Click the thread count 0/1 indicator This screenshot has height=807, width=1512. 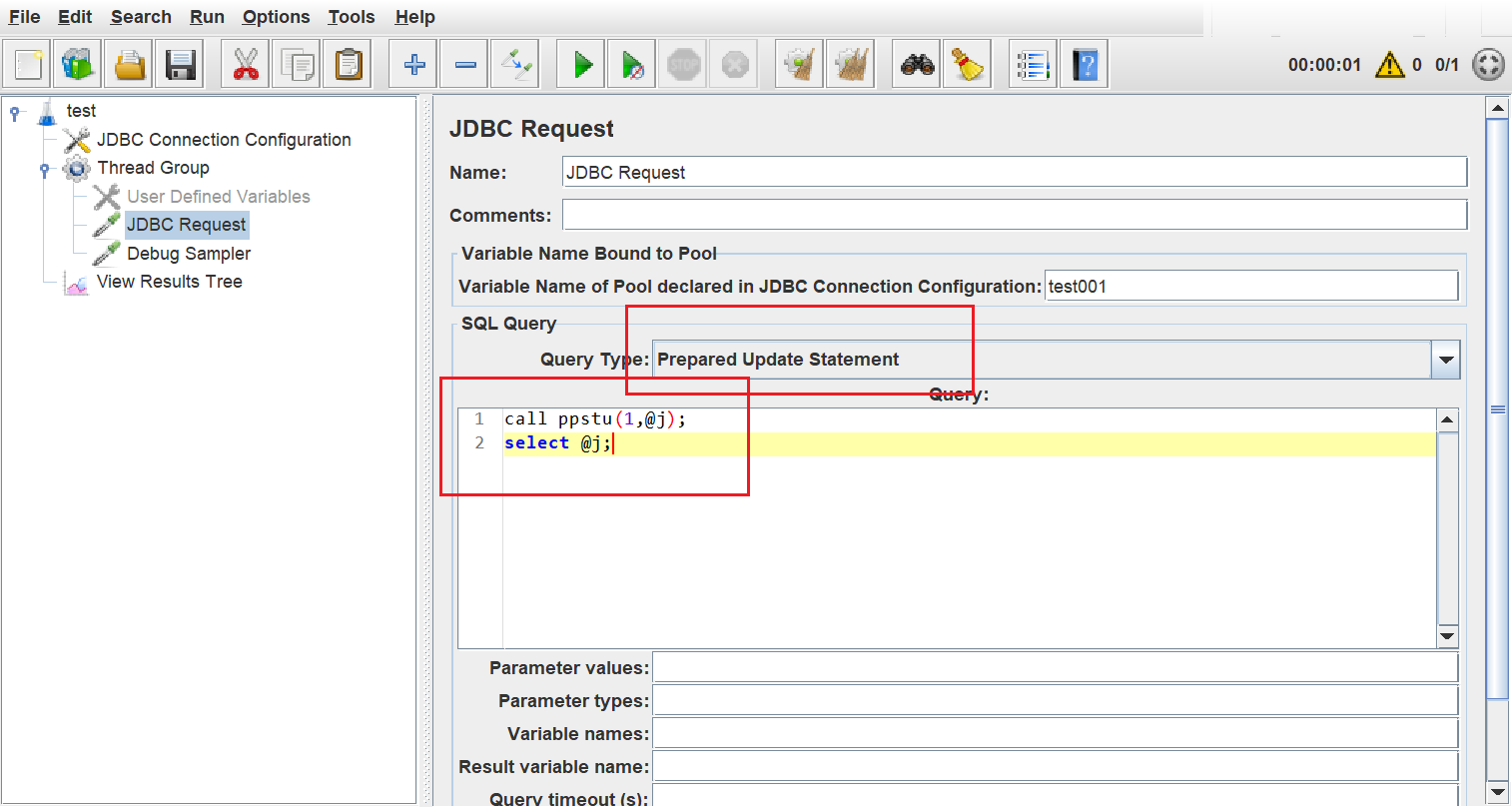1446,65
